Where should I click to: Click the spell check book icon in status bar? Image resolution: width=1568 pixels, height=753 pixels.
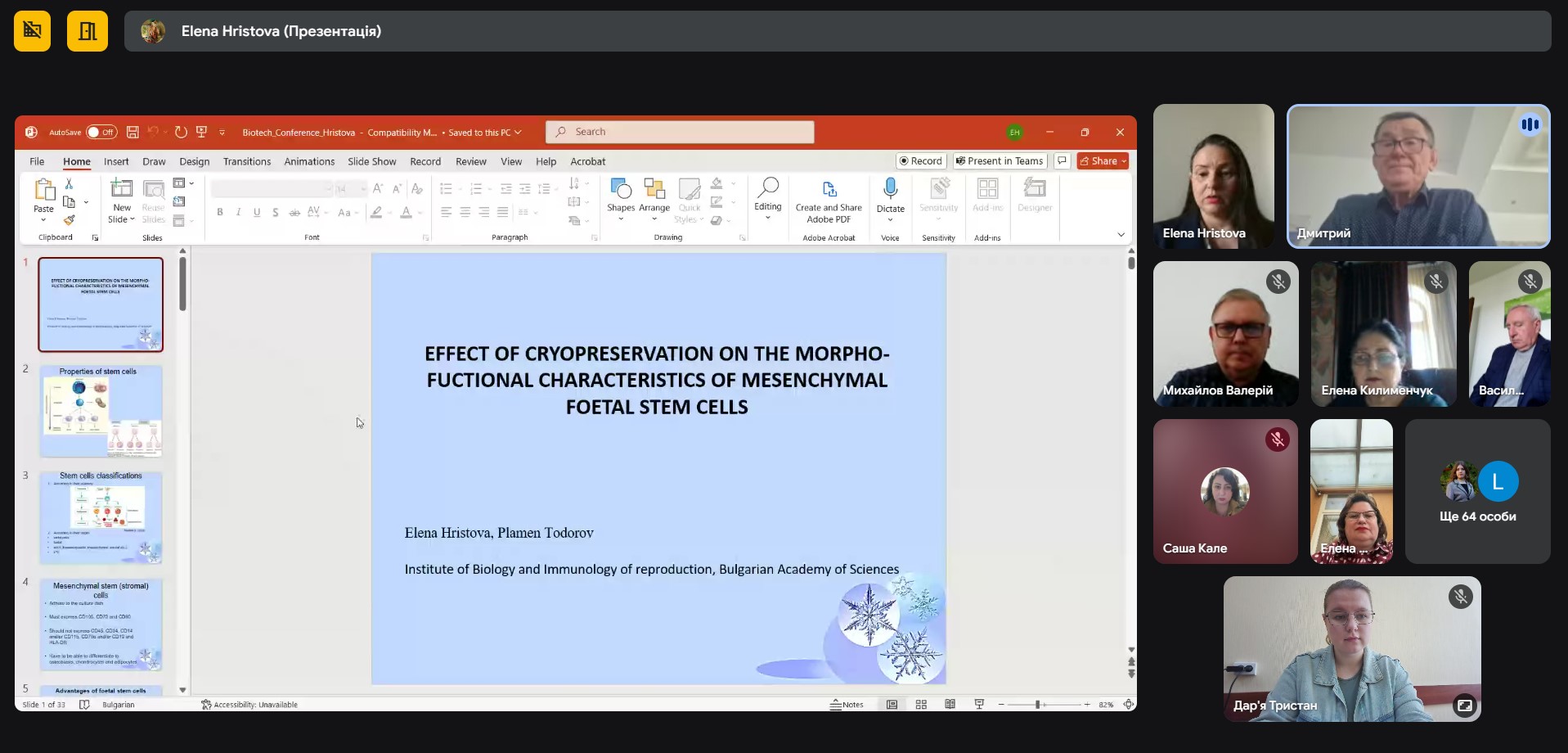click(x=84, y=704)
